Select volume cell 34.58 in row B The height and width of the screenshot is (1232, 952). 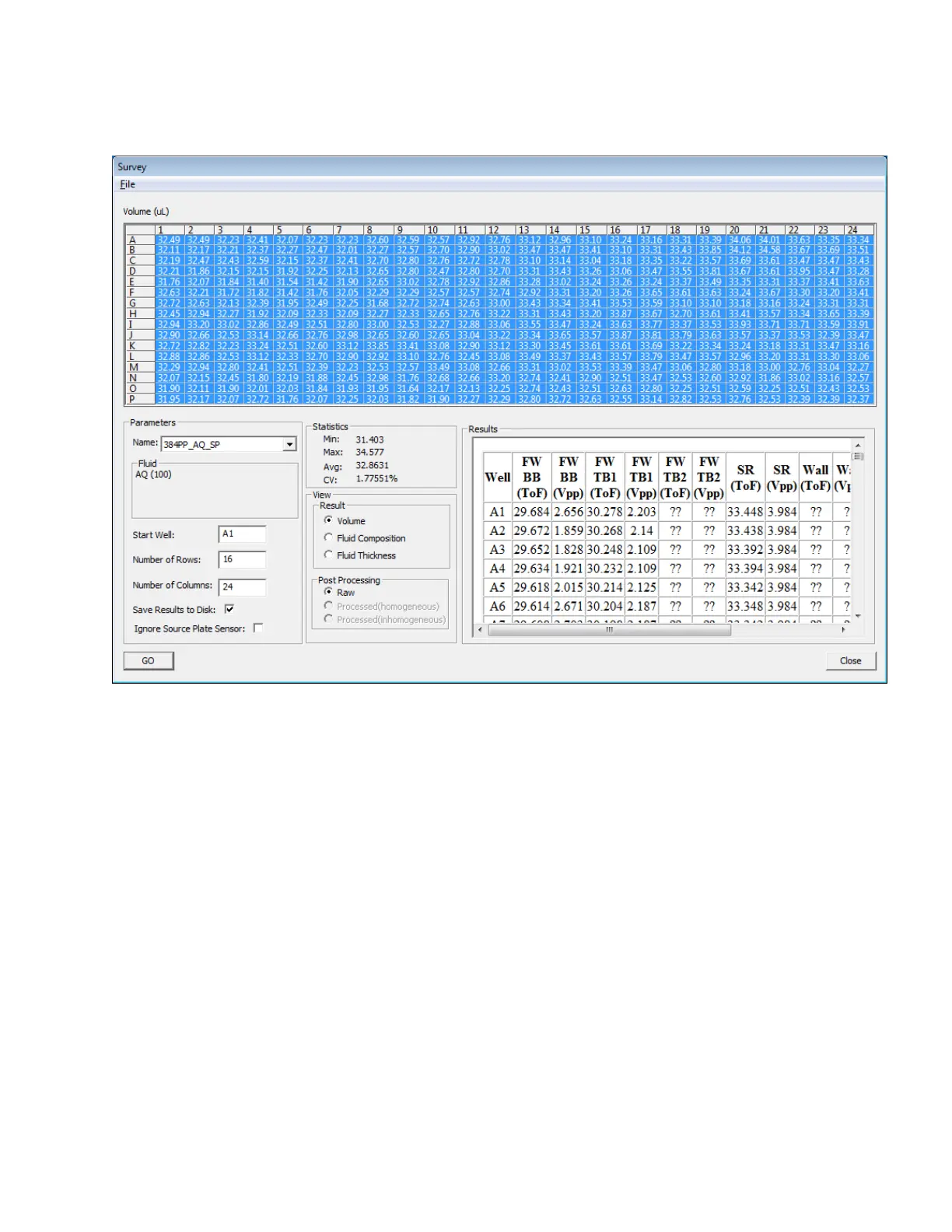(769, 250)
